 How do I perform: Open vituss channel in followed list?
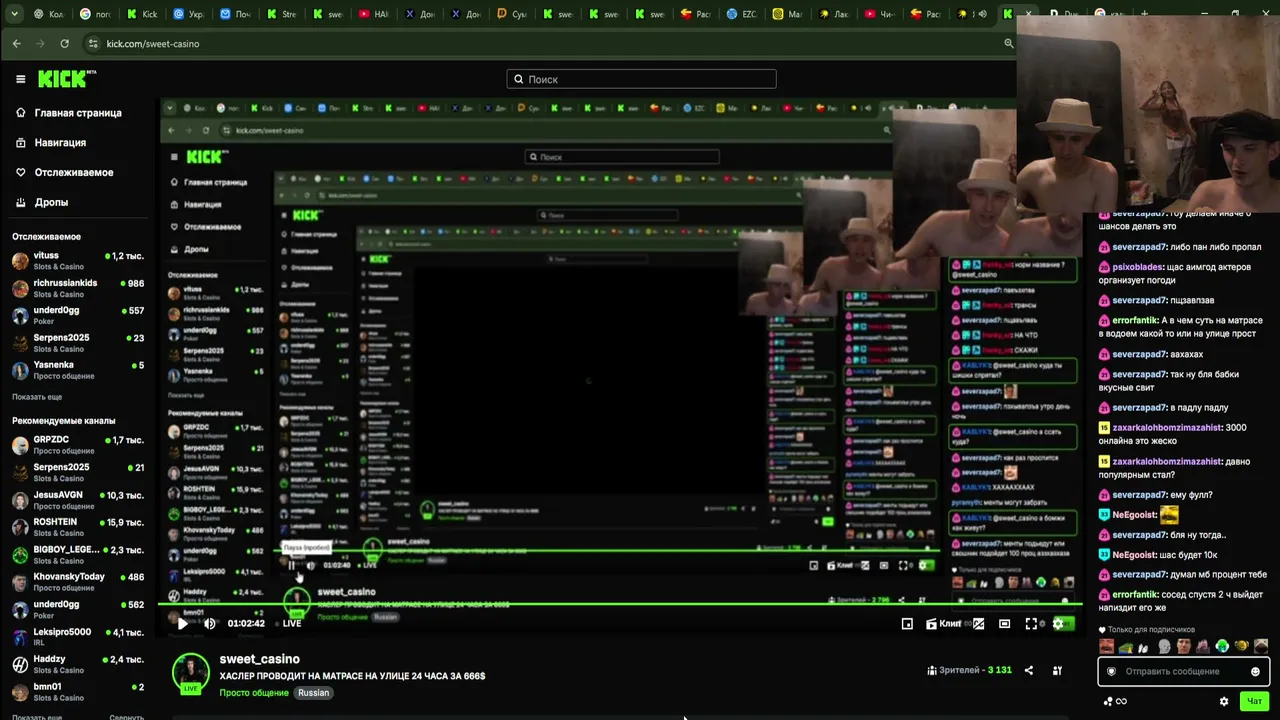click(78, 261)
